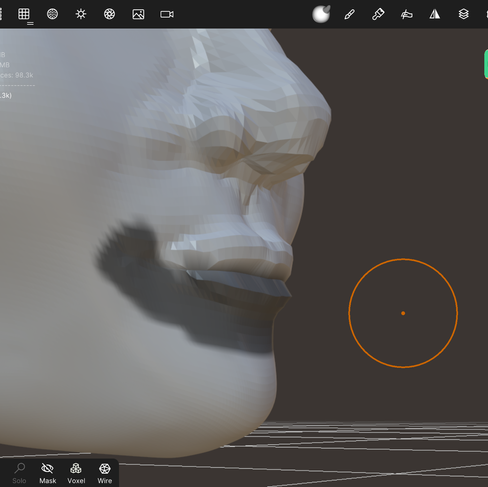Click the 98.3k faces count text
The height and width of the screenshot is (487, 488).
point(16,75)
